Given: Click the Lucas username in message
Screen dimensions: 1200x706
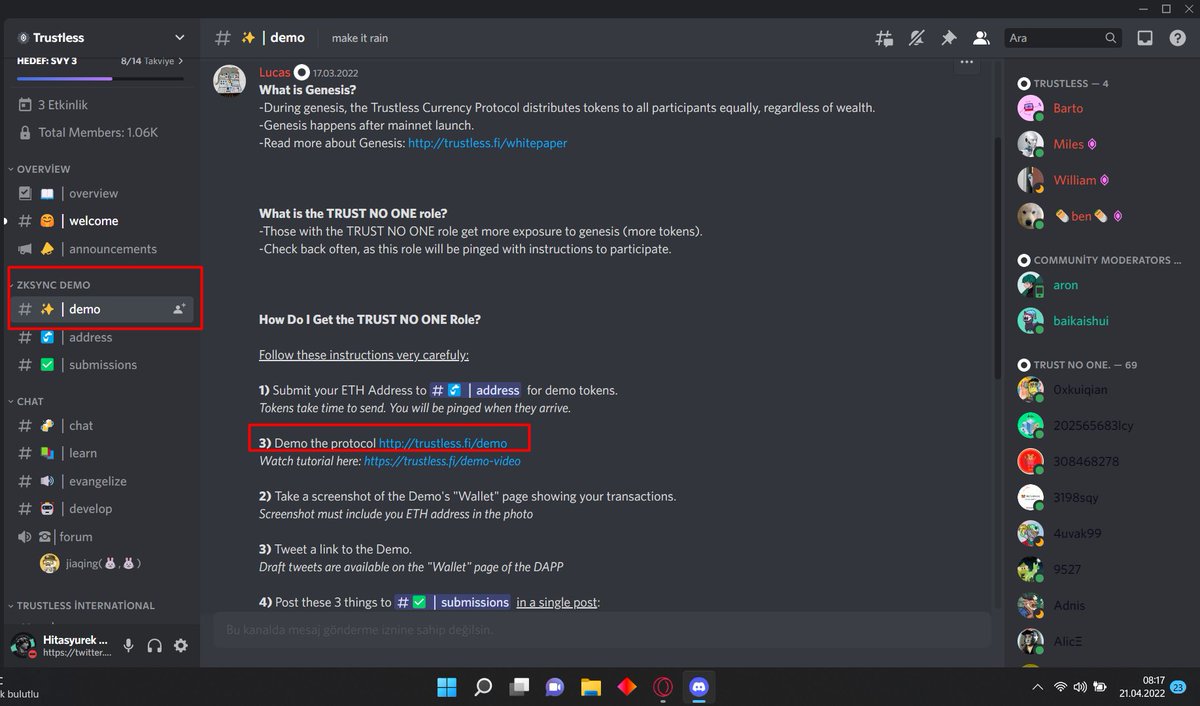Looking at the screenshot, I should (x=275, y=72).
